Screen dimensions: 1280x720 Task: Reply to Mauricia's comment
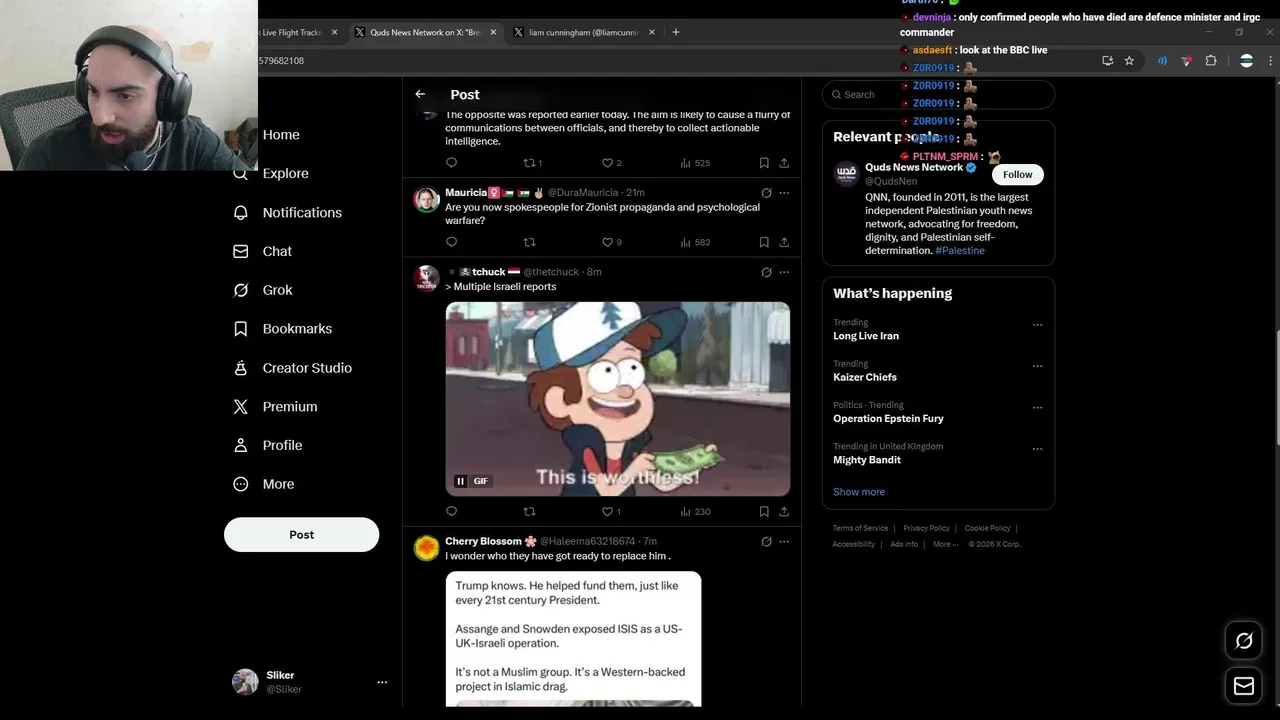[x=451, y=242]
